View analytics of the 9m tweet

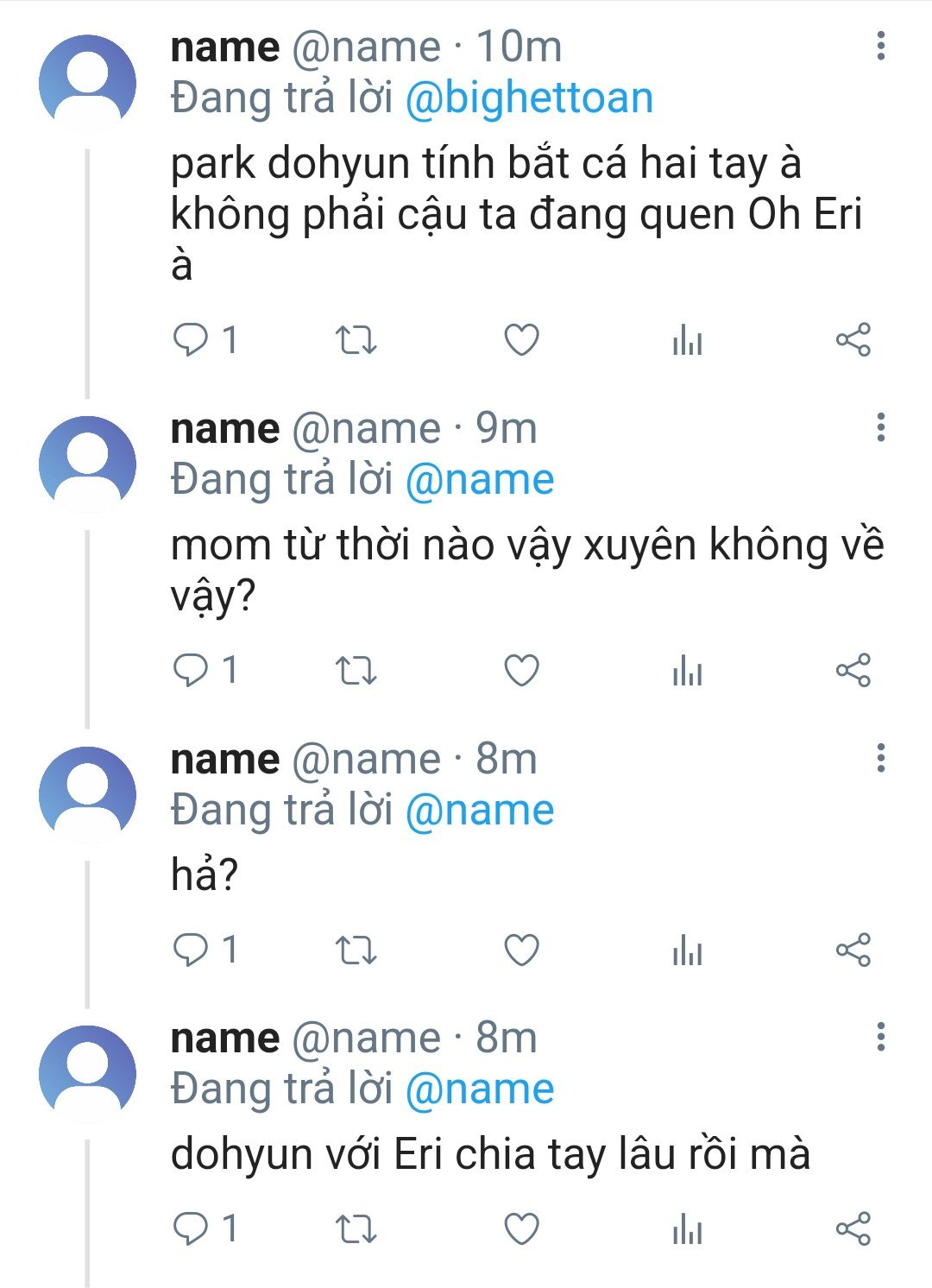687,671
